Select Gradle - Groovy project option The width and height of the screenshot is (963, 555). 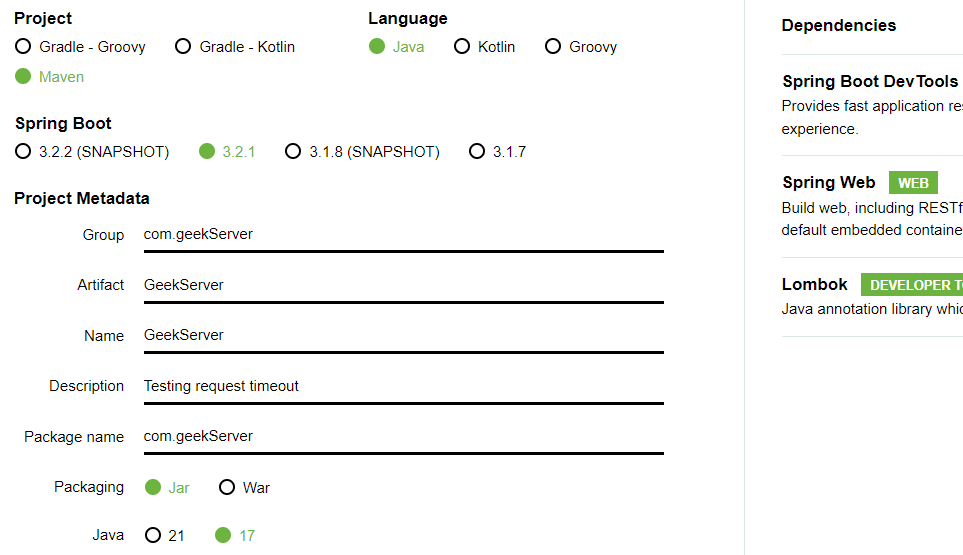23,47
